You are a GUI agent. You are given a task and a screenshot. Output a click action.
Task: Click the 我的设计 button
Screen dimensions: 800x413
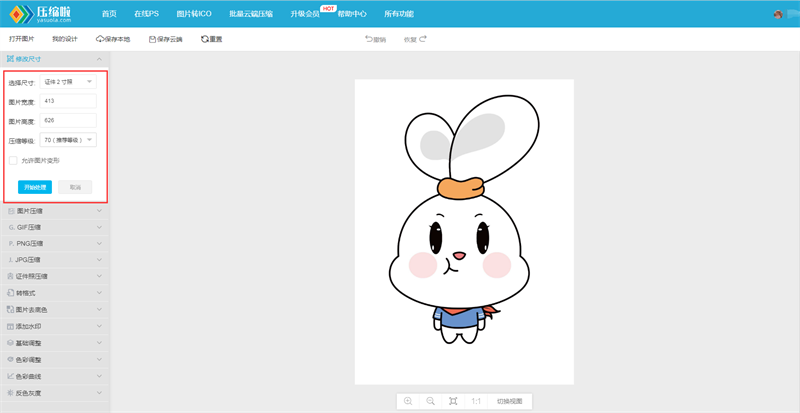pyautogui.click(x=65, y=39)
